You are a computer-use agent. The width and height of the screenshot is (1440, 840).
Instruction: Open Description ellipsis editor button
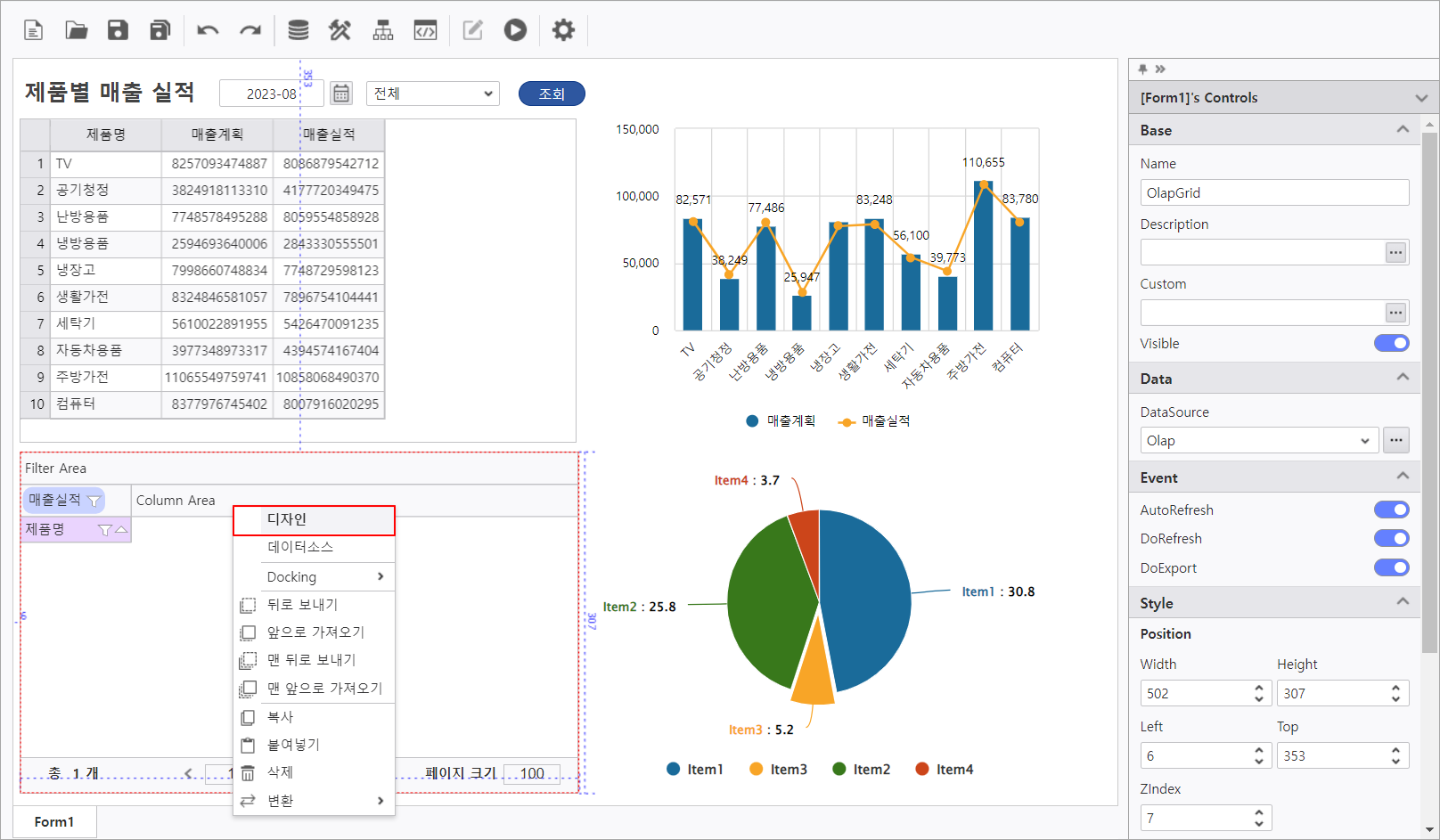pyautogui.click(x=1396, y=253)
